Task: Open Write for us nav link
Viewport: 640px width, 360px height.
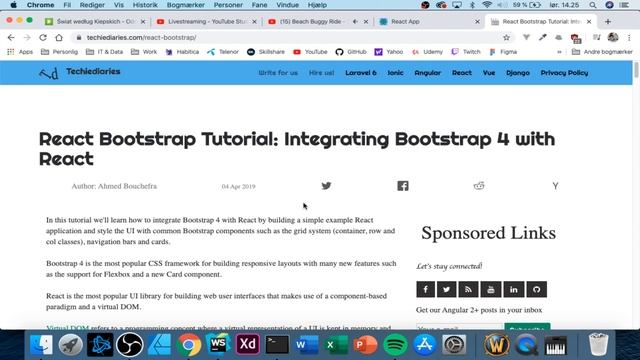Action: (x=278, y=73)
